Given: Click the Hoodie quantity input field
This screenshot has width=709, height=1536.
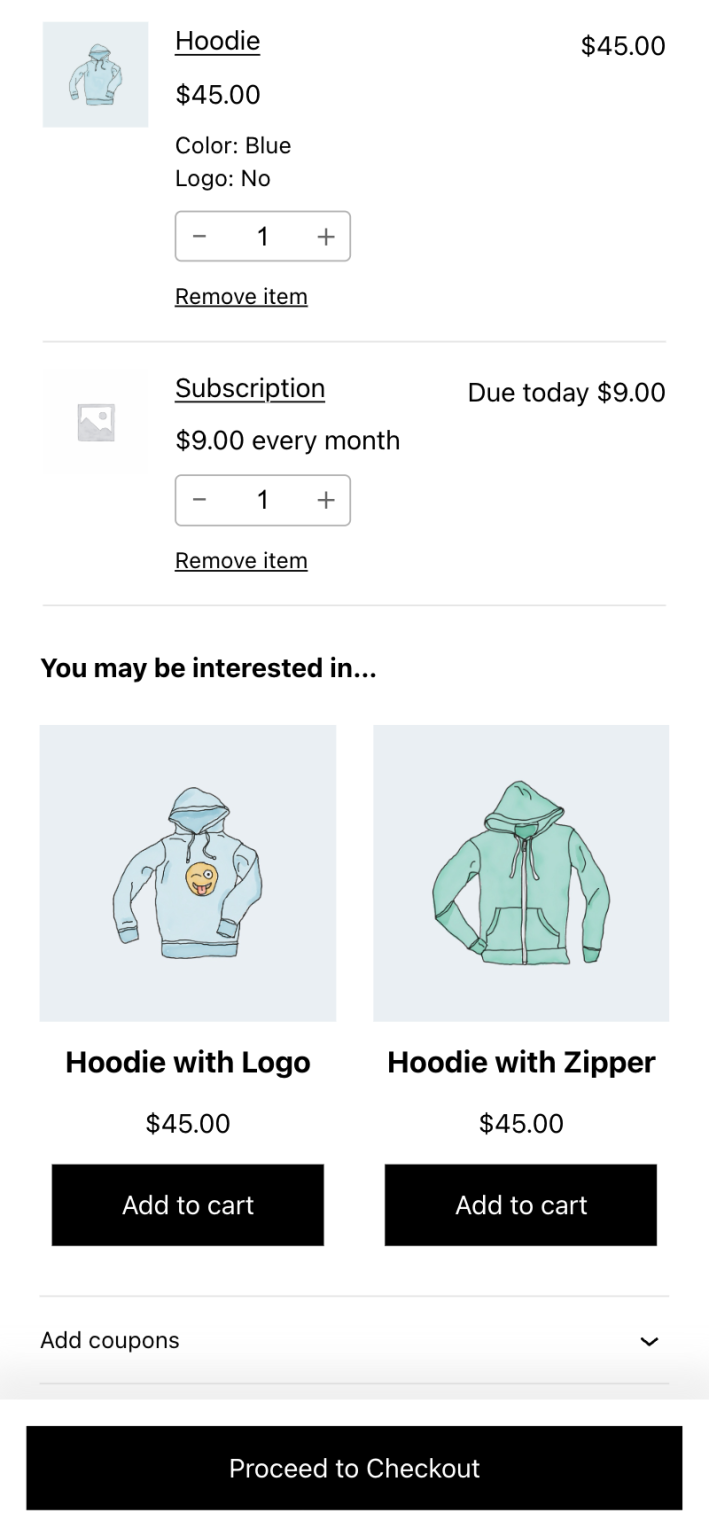Looking at the screenshot, I should (x=262, y=237).
